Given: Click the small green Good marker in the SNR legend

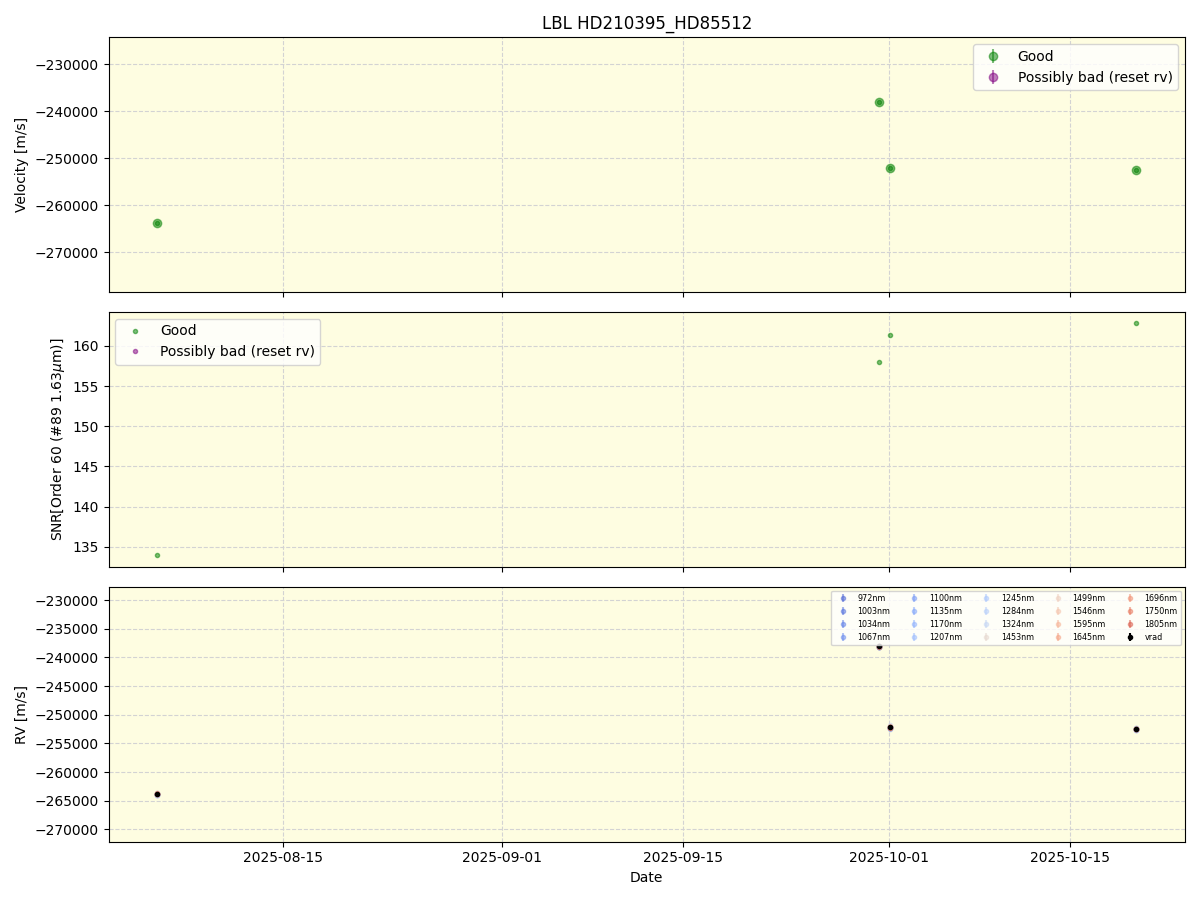Looking at the screenshot, I should pos(135,331).
